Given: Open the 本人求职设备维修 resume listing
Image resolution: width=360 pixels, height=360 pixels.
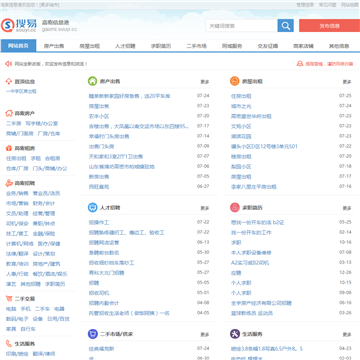Looking at the screenshot, I should (x=251, y=253).
